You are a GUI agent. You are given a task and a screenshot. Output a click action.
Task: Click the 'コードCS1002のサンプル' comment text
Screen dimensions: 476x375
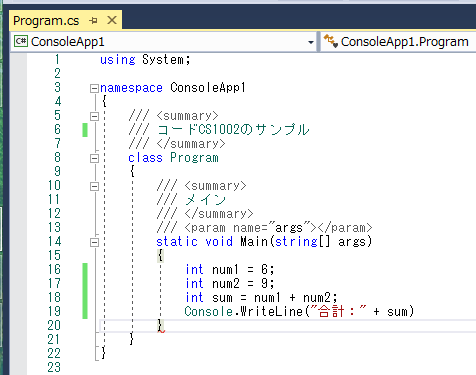pyautogui.click(x=233, y=130)
